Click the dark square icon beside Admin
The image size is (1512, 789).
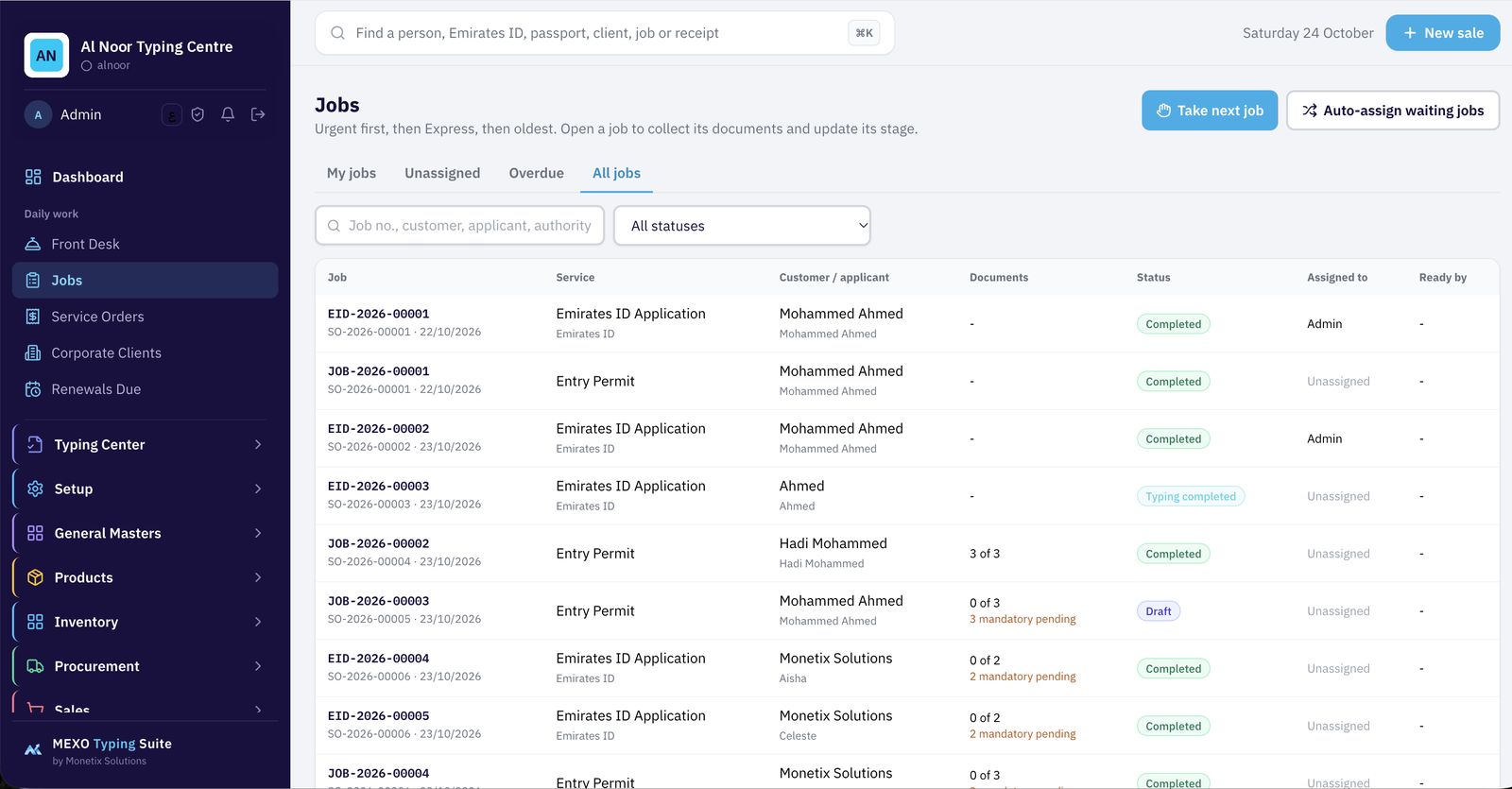click(x=171, y=114)
